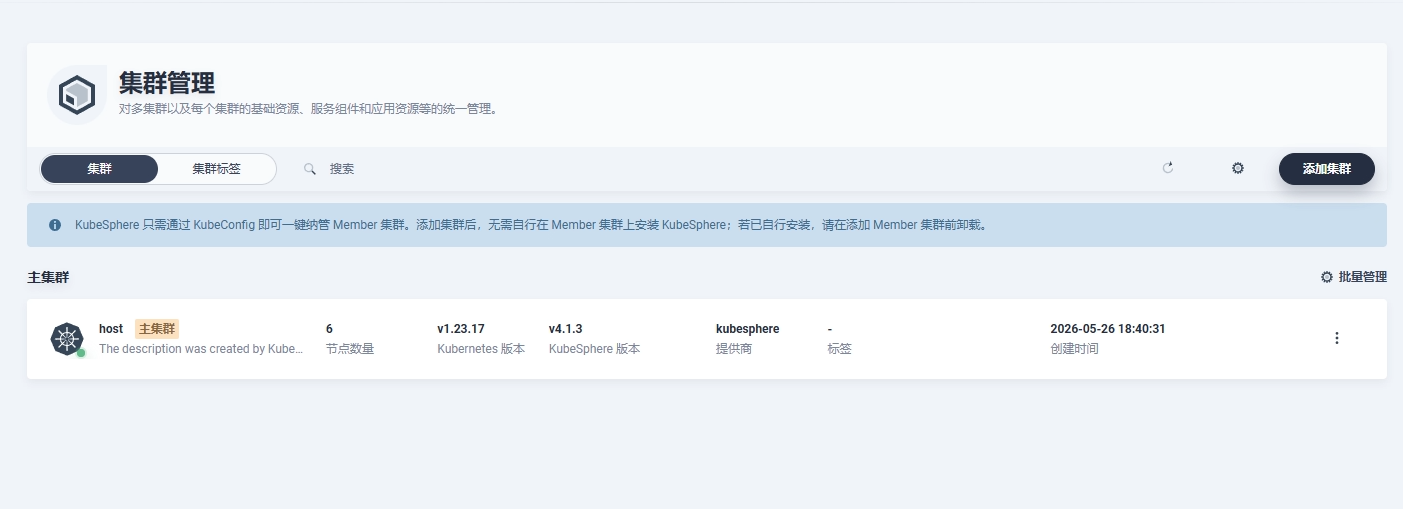The image size is (1403, 509).
Task: Click the 提供商 label
Action: 734,349
